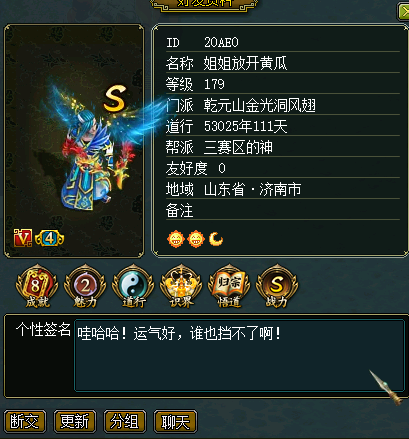Click the golden S rank on portrait
Viewport: 409px width, 439px height.
pyautogui.click(x=115, y=98)
